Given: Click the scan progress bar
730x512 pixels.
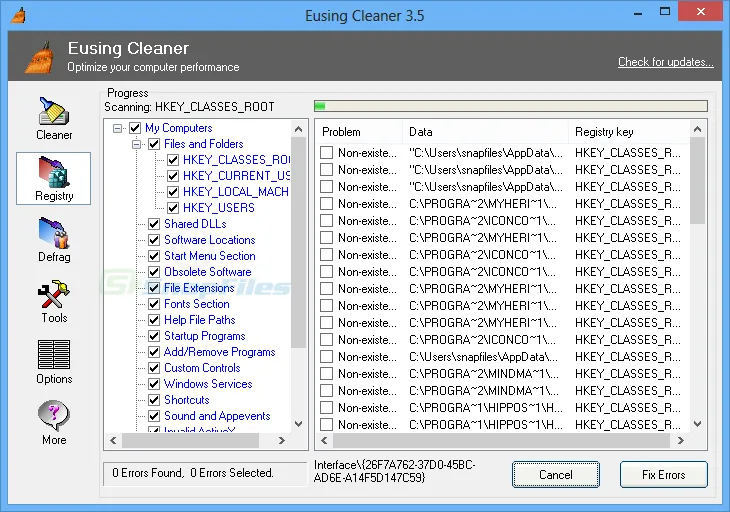Looking at the screenshot, I should pyautogui.click(x=511, y=106).
